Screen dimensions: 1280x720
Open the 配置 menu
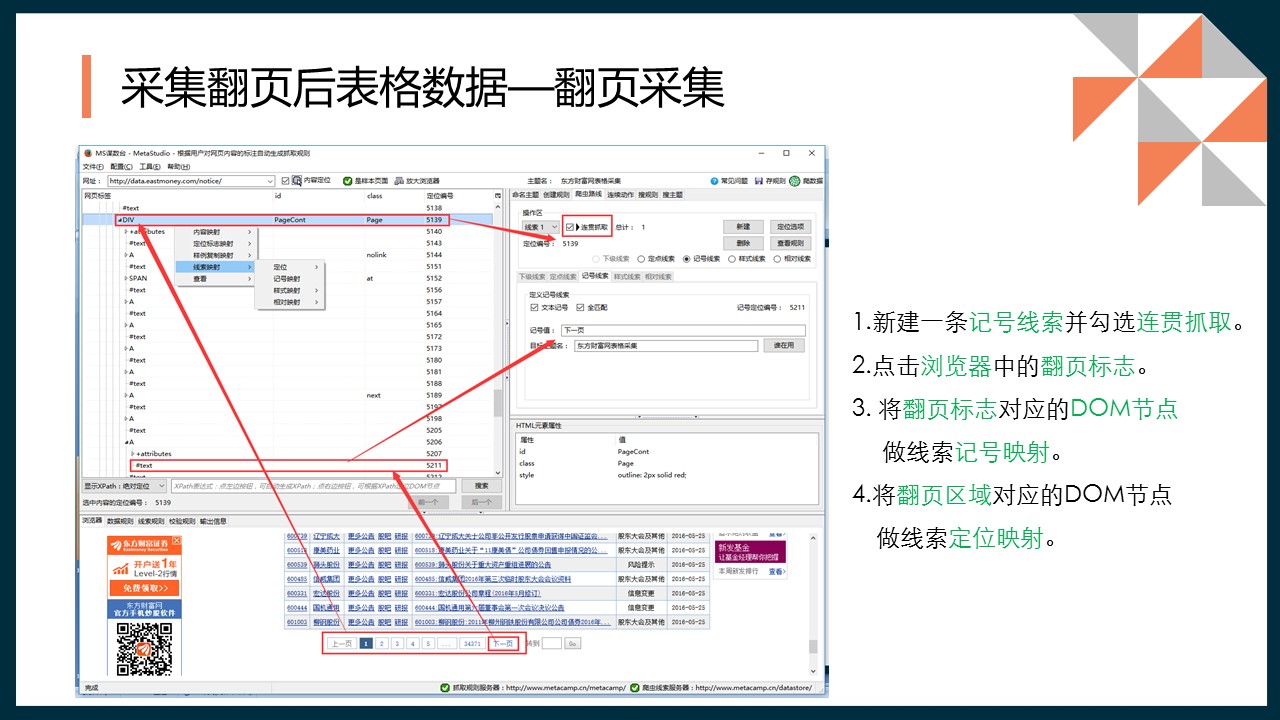[x=121, y=167]
